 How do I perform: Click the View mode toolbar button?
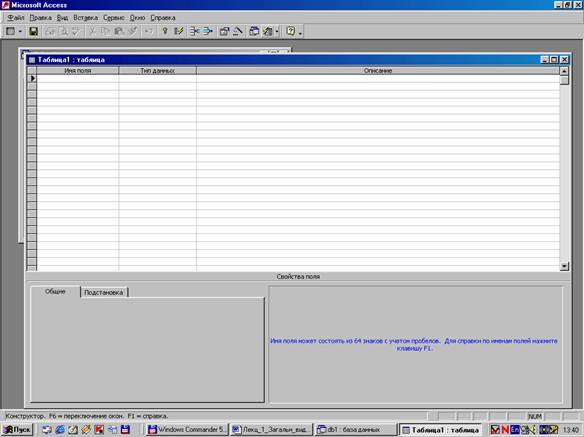pos(10,31)
